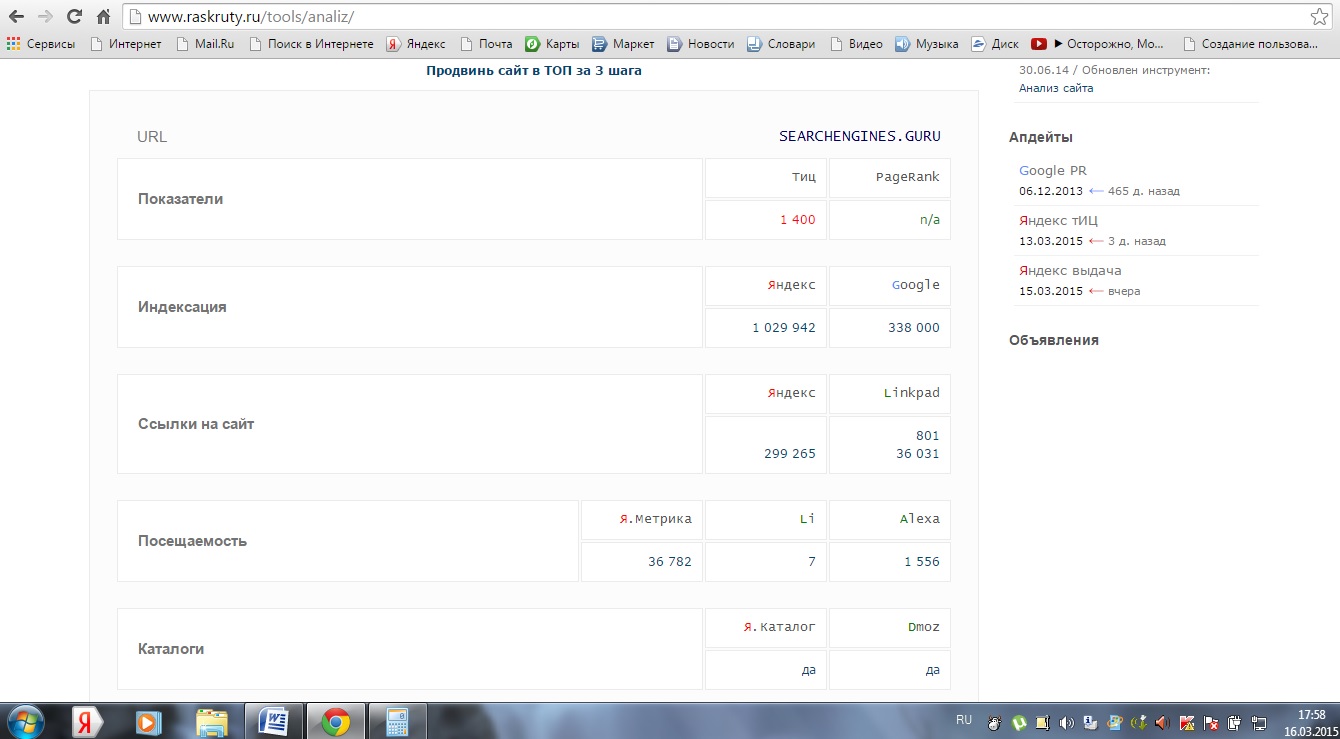Open the Windows Start menu
Screen dimensions: 1340x739
point(25,721)
